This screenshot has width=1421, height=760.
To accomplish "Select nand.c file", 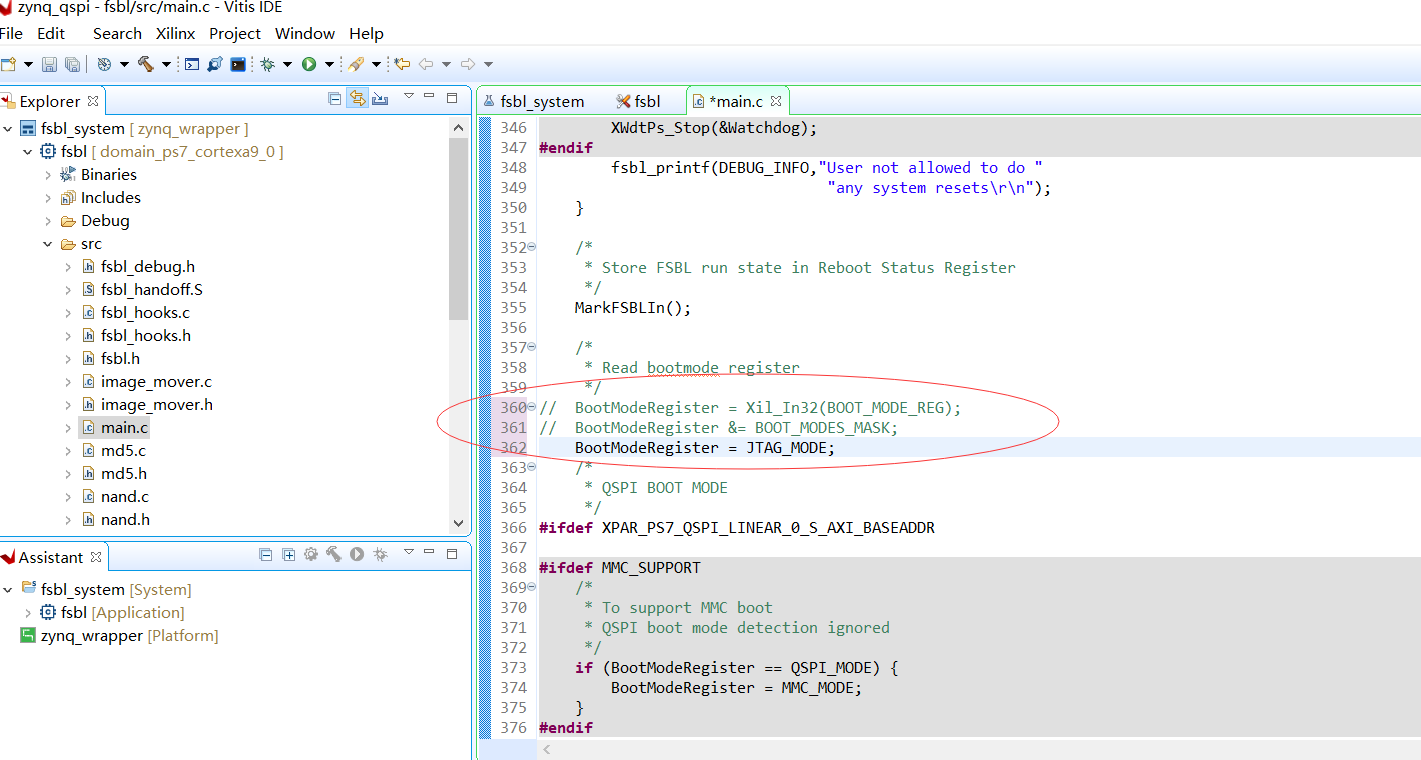I will point(125,497).
